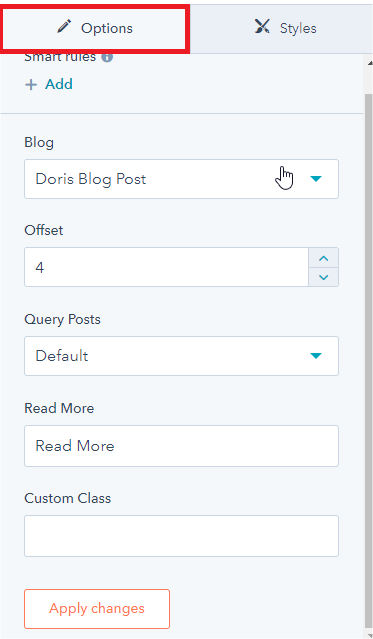The image size is (373, 639).
Task: Click the Blog dropdown arrow
Action: tap(316, 178)
